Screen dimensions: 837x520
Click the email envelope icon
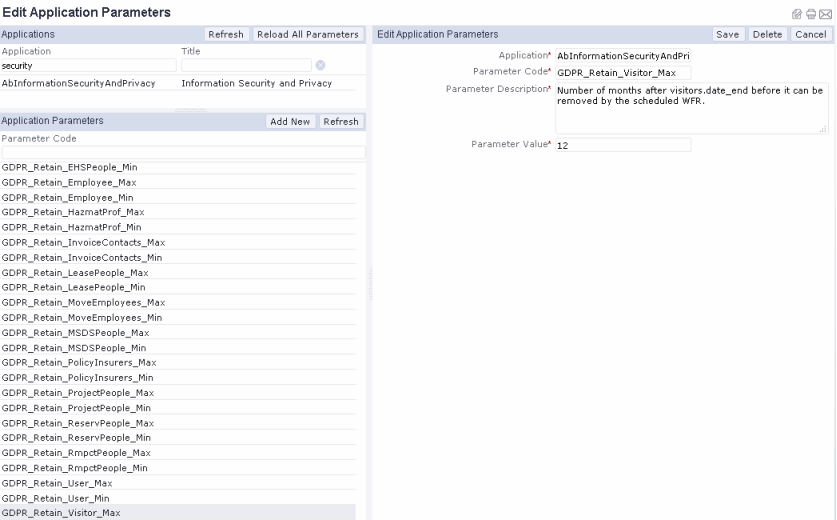click(x=827, y=12)
